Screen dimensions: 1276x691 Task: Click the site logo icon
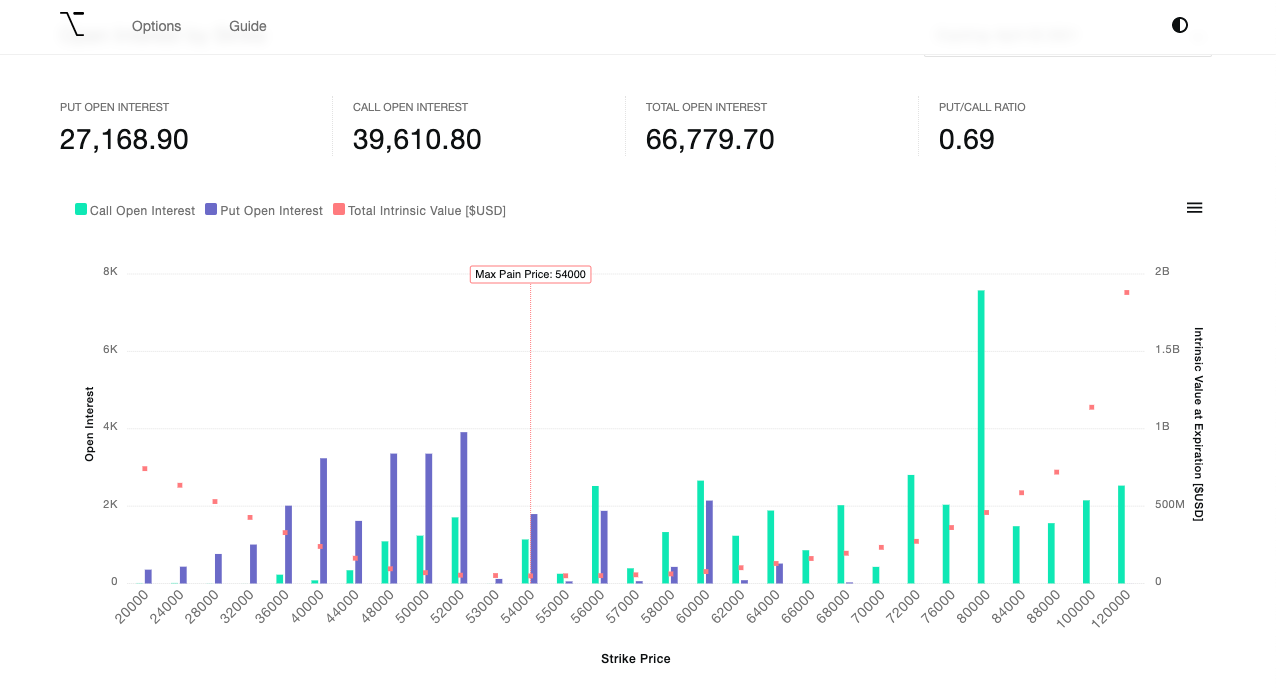71,26
